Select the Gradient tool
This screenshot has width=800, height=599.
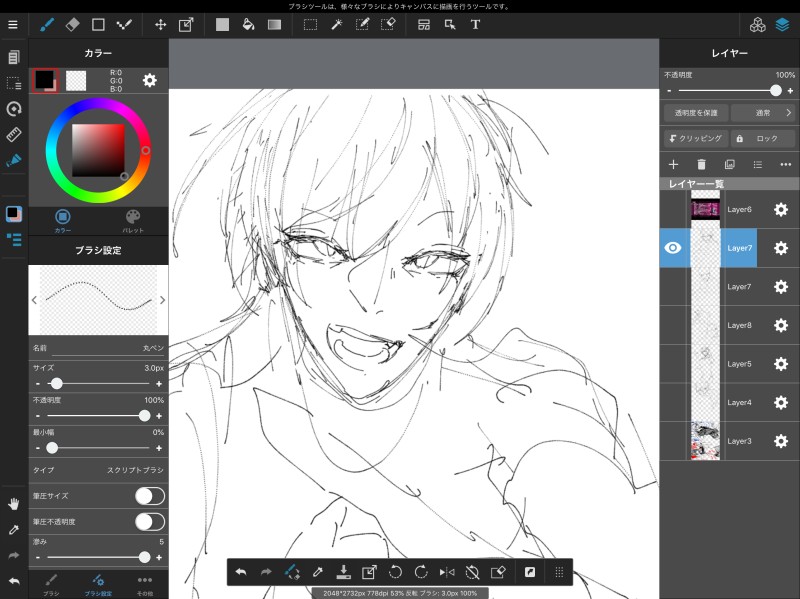pos(274,24)
